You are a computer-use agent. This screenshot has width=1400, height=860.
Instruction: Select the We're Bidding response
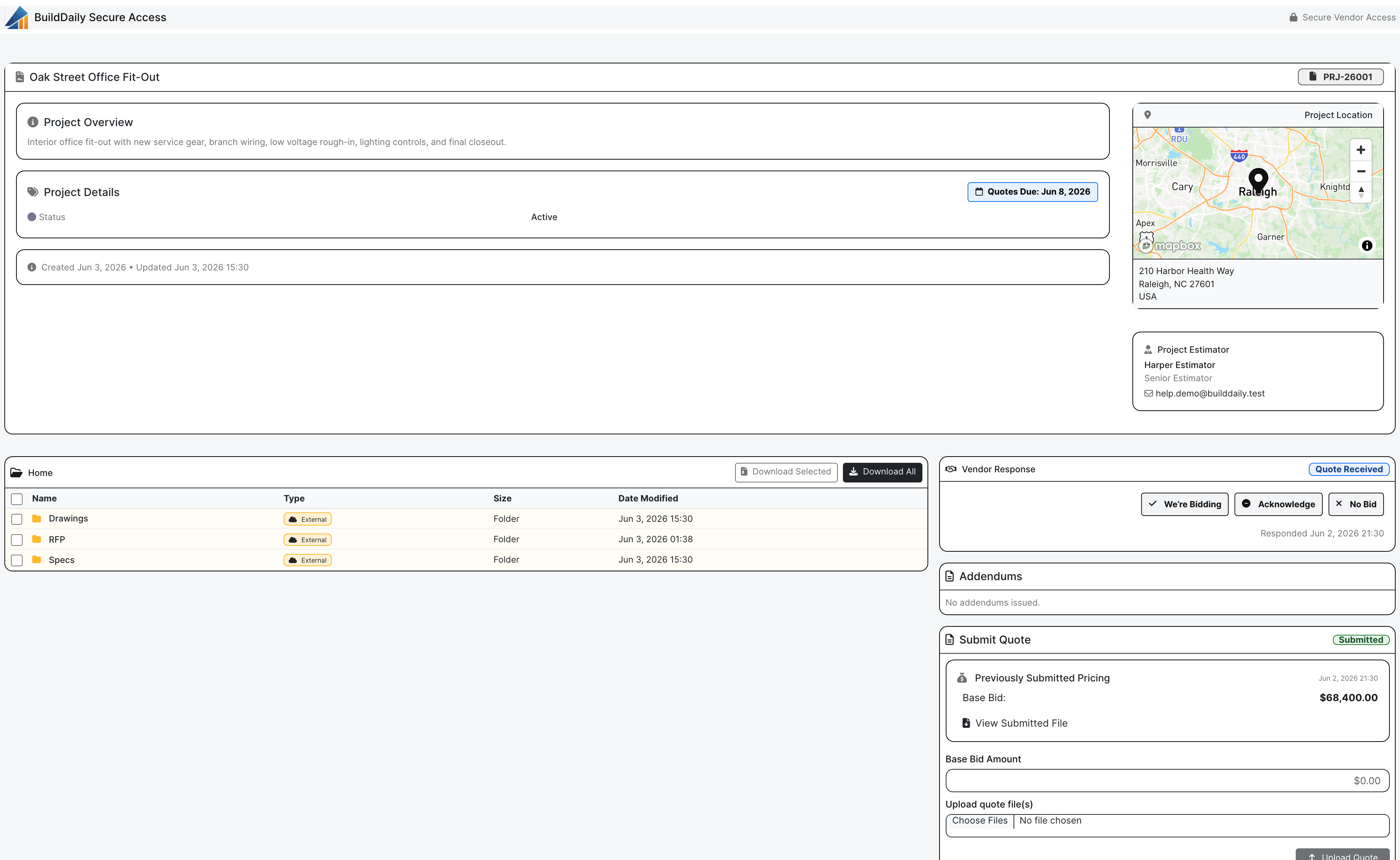coord(1185,504)
